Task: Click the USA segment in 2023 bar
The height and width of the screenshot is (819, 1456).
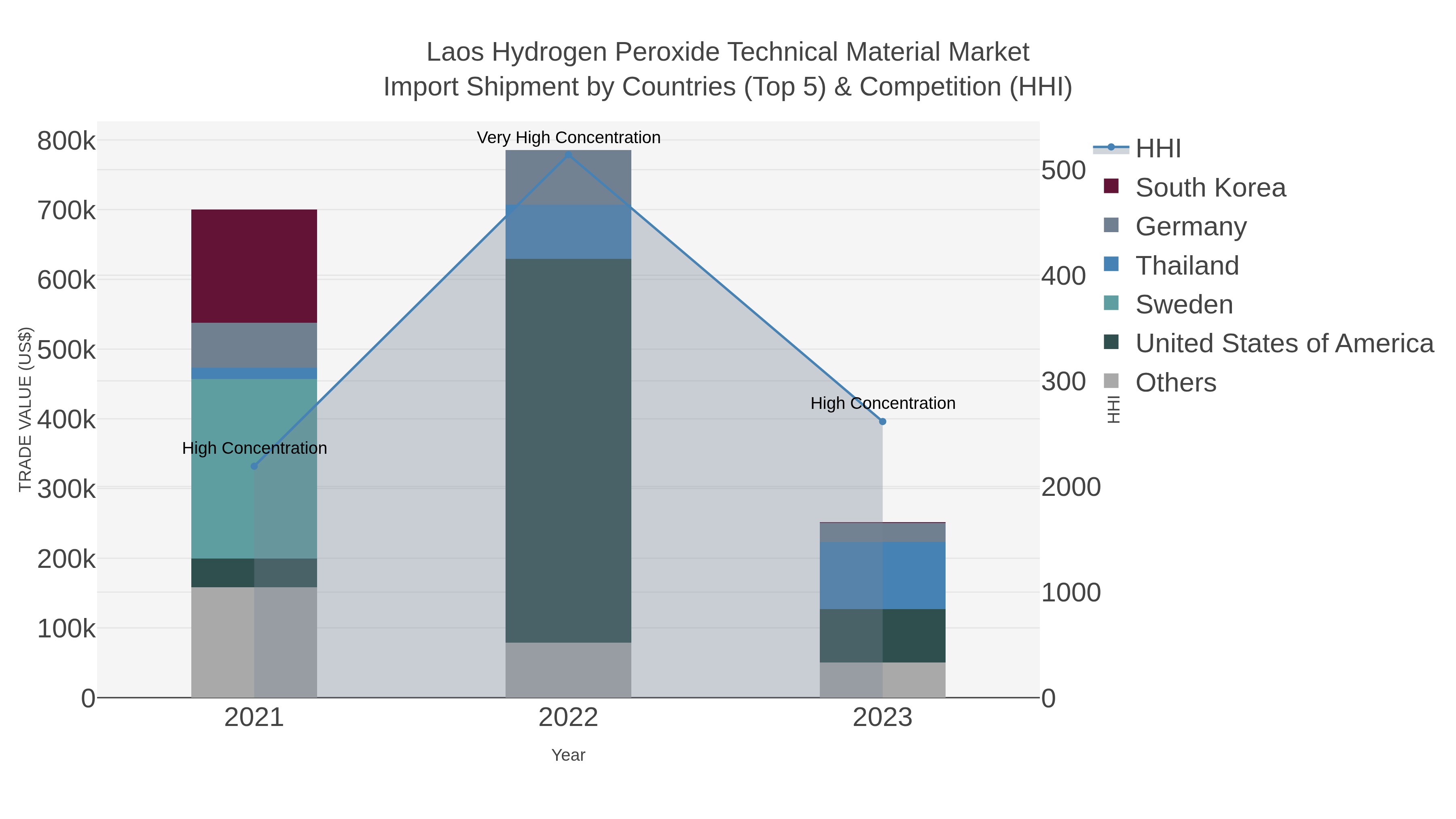Action: (883, 636)
